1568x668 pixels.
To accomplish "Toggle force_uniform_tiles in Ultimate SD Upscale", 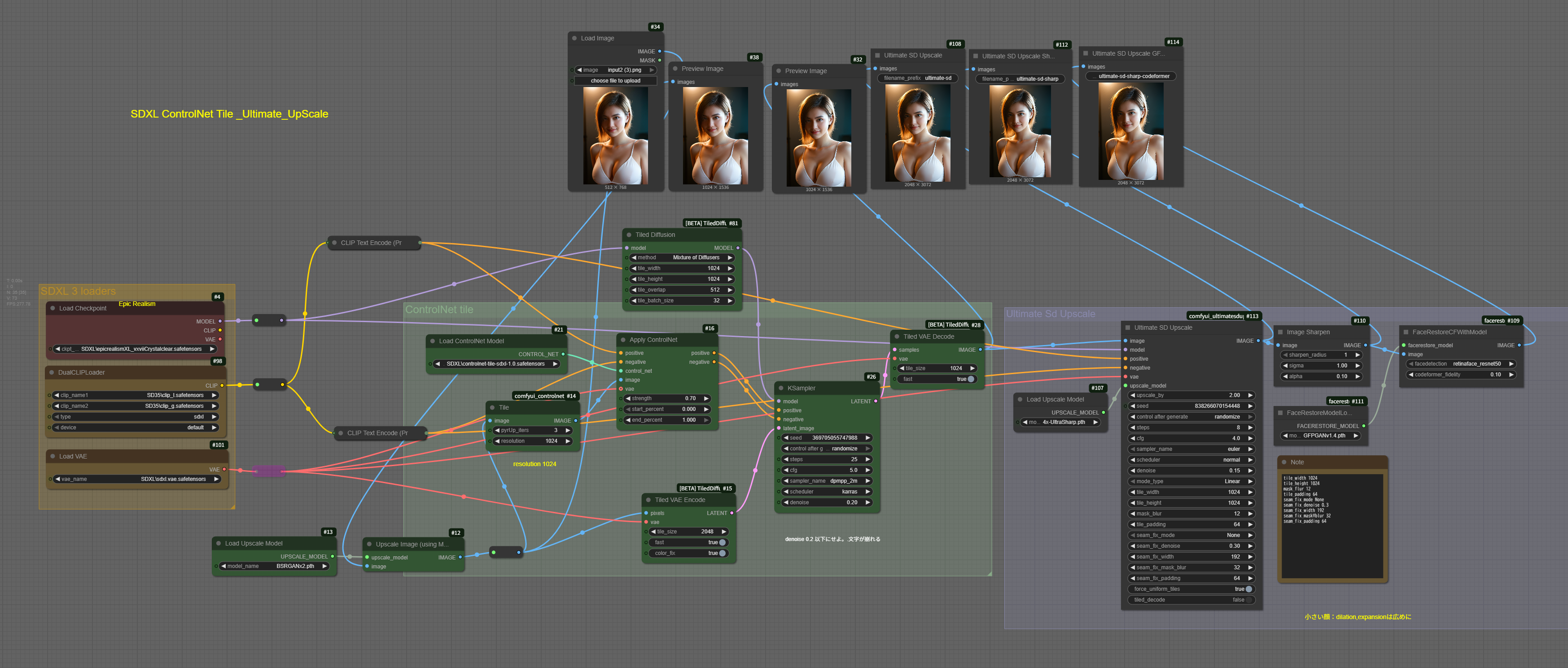I will pyautogui.click(x=1248, y=589).
